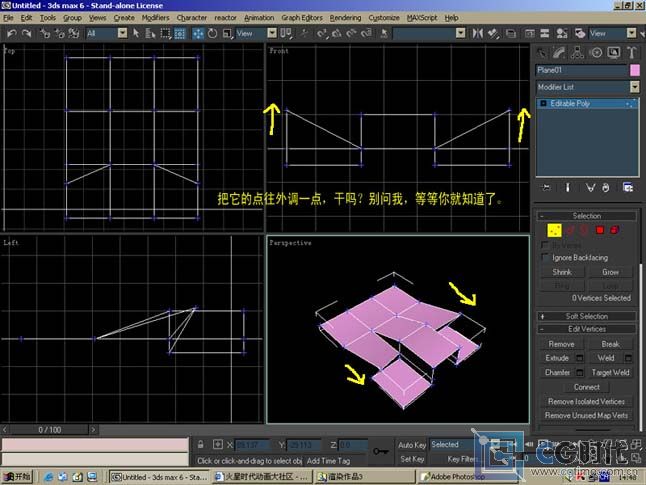Click the pink object color swatch
646x485 pixels.
(x=633, y=70)
